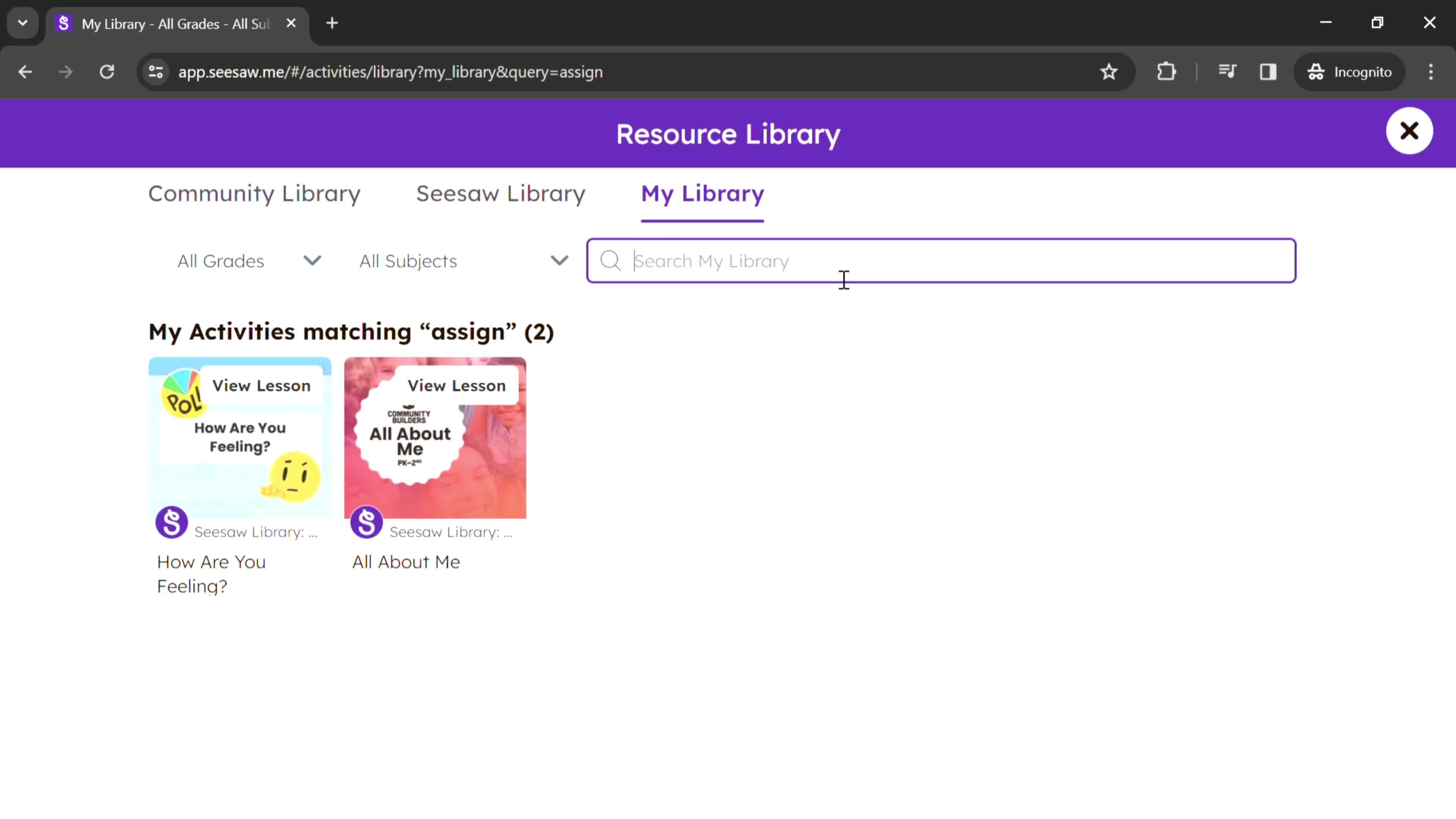This screenshot has width=1456, height=819.
Task: Click the All About Me title link
Action: [x=406, y=562]
